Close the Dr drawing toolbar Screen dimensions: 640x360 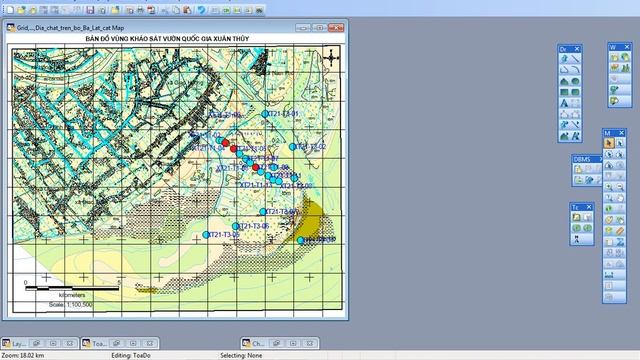point(577,49)
